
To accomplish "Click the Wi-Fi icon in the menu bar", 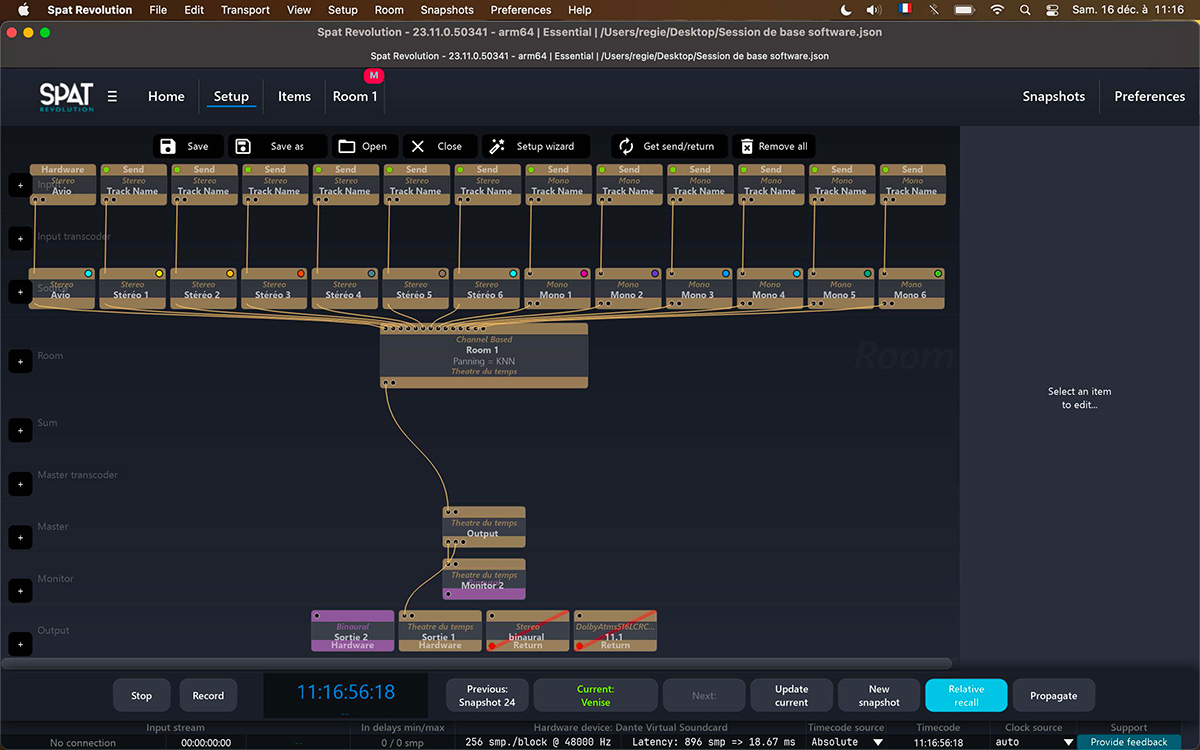I will 997,10.
